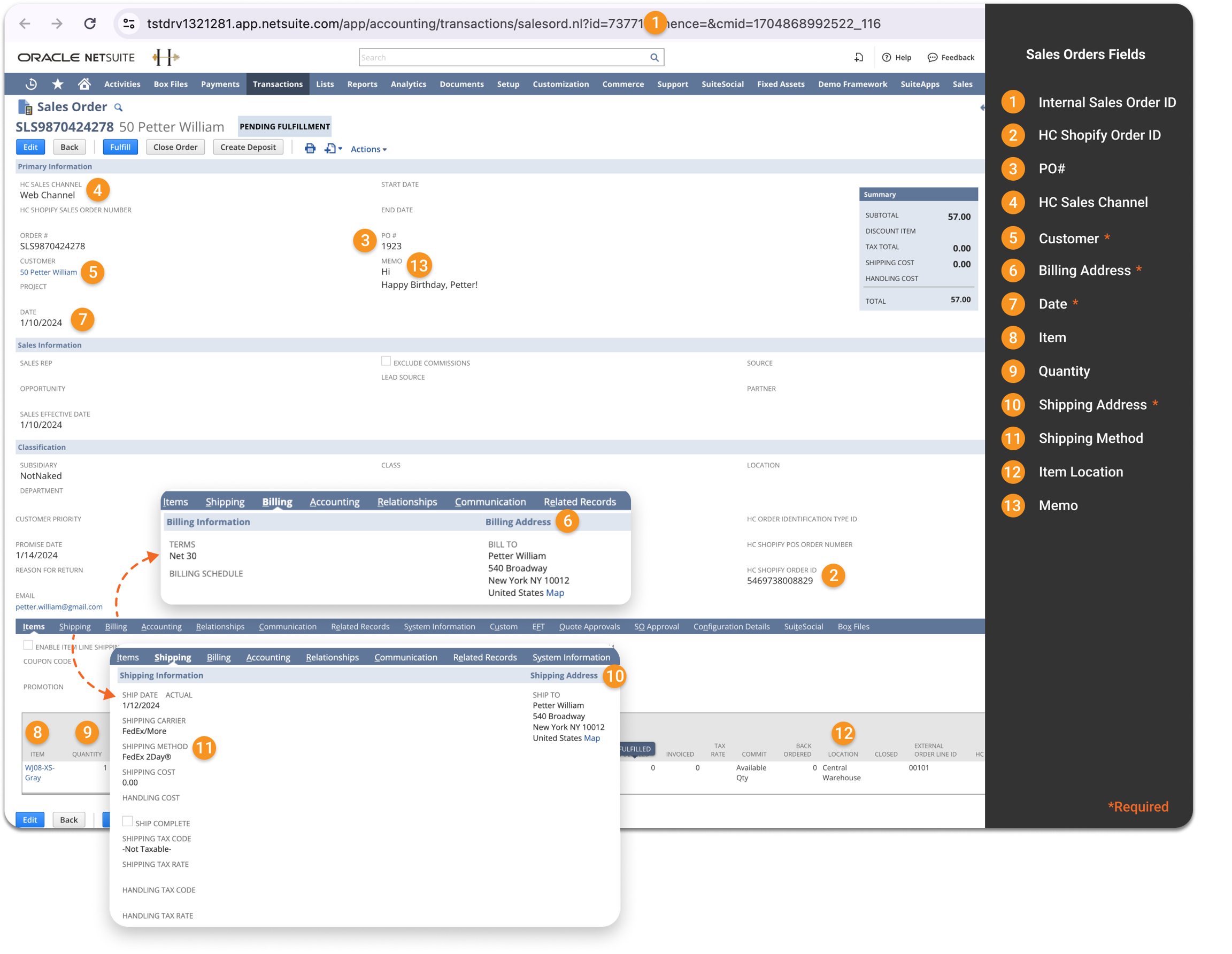Screen dimensions: 1232x954
Task: Open the Quote Approvals subtab
Action: [589, 627]
